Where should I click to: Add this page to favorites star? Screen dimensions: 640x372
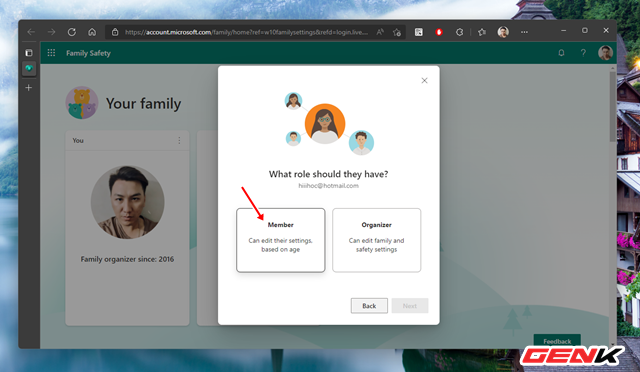397,32
